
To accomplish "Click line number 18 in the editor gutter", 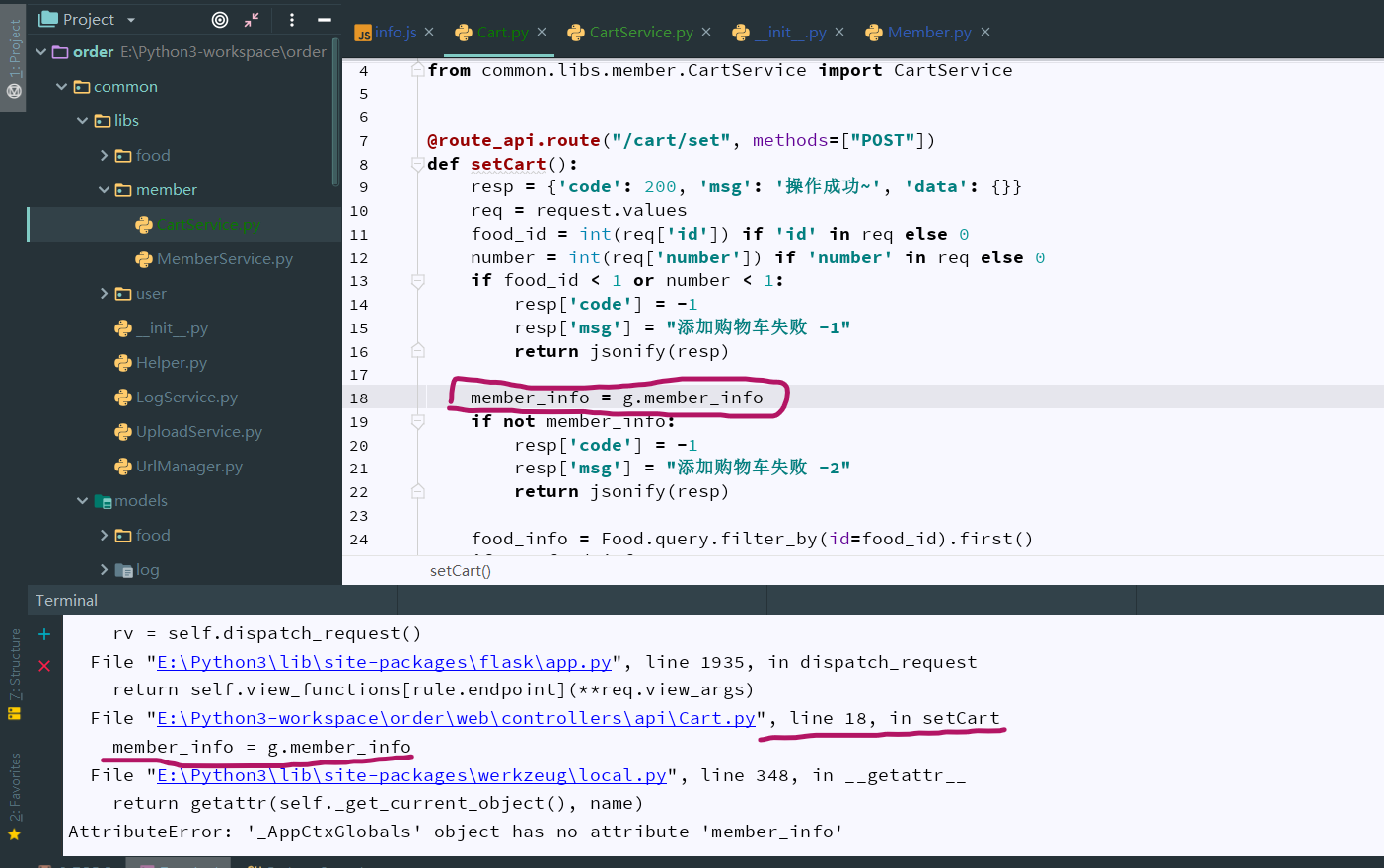I will click(x=359, y=398).
